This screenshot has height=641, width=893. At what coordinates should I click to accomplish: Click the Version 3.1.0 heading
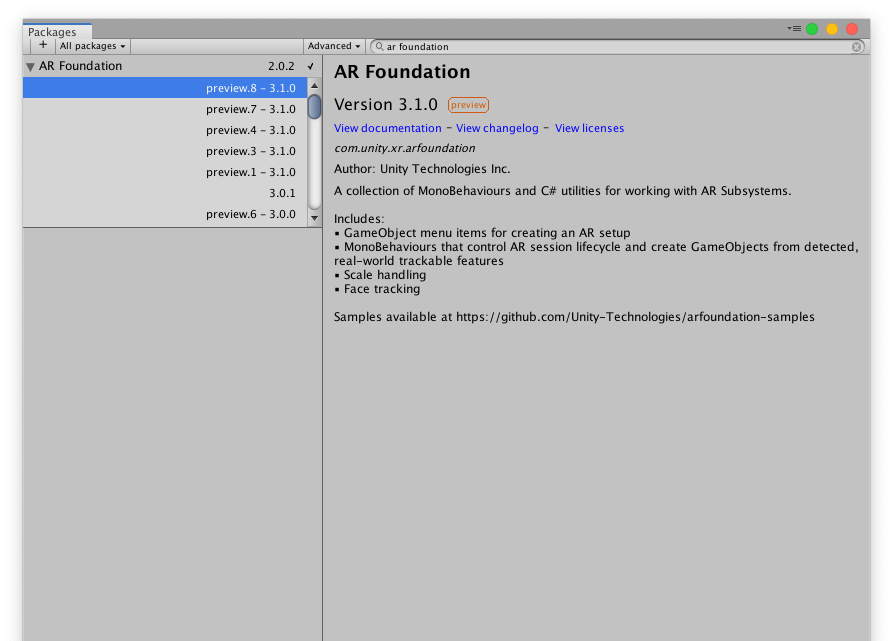click(386, 105)
